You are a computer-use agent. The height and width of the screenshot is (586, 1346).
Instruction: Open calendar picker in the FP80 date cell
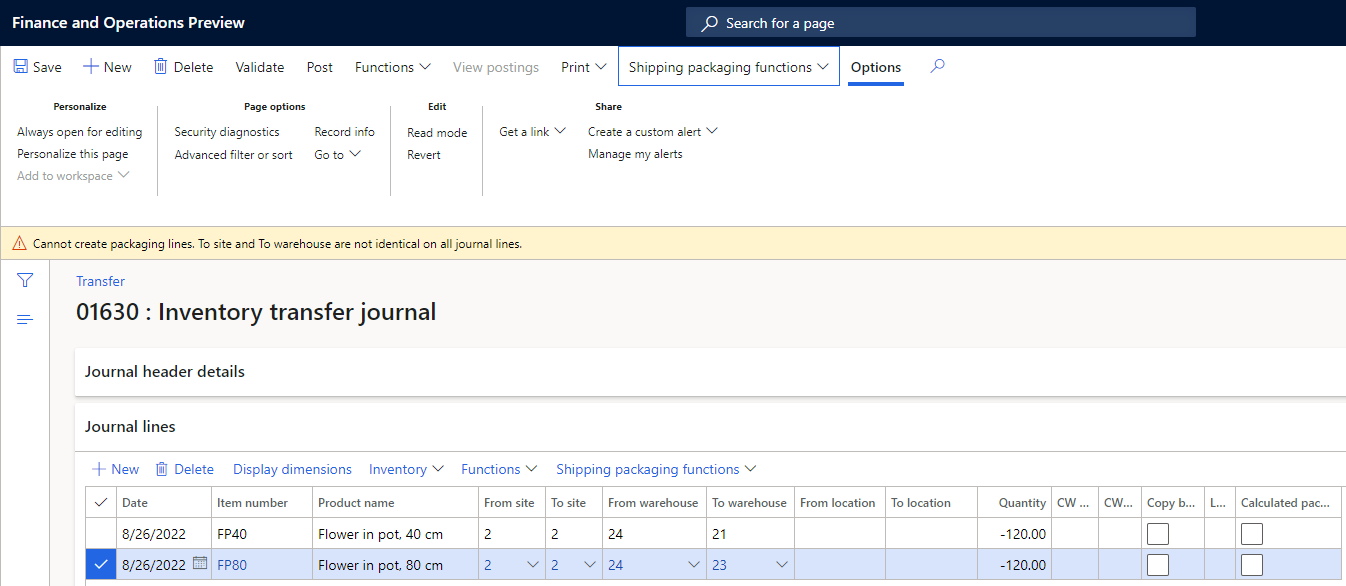click(200, 564)
